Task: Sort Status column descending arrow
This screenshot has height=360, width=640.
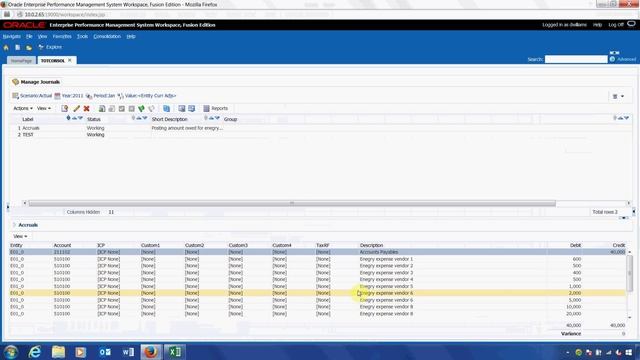Action: coord(144,118)
